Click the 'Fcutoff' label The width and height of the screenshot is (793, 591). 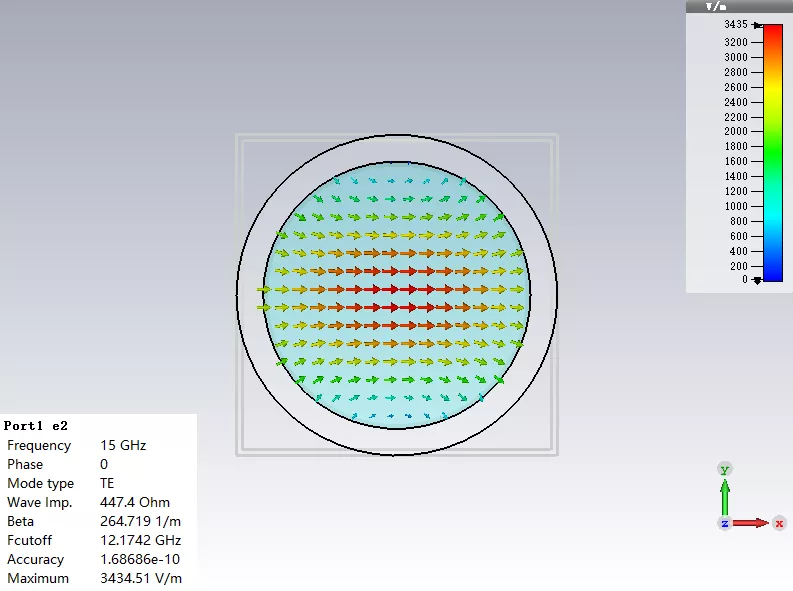(29, 540)
